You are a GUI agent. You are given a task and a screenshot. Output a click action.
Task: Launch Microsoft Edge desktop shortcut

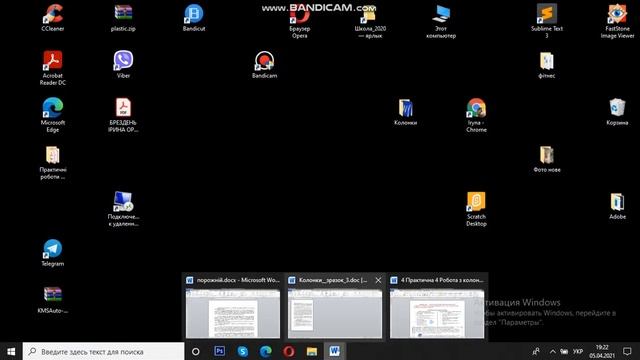pyautogui.click(x=53, y=115)
